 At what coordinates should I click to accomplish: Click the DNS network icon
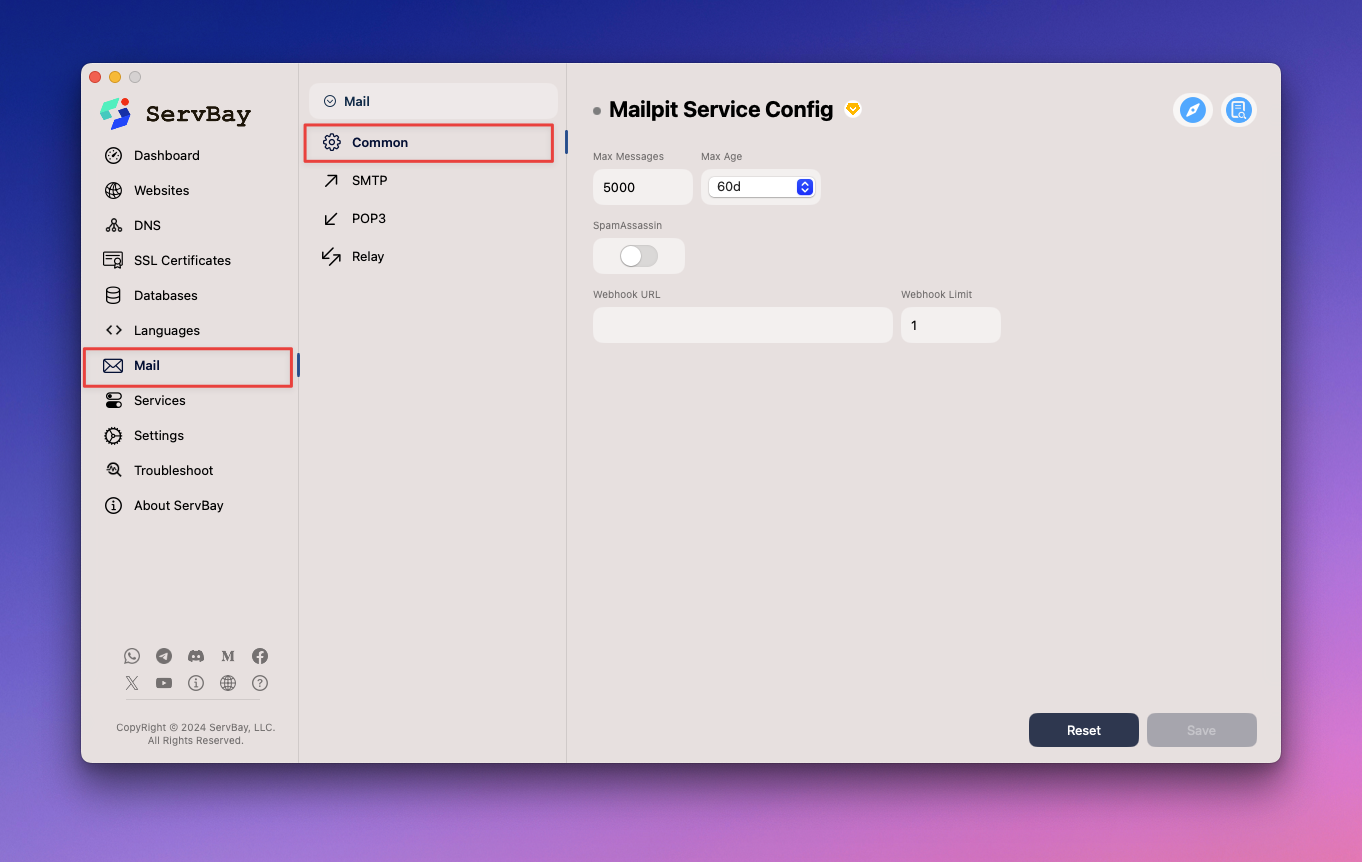pyautogui.click(x=113, y=225)
